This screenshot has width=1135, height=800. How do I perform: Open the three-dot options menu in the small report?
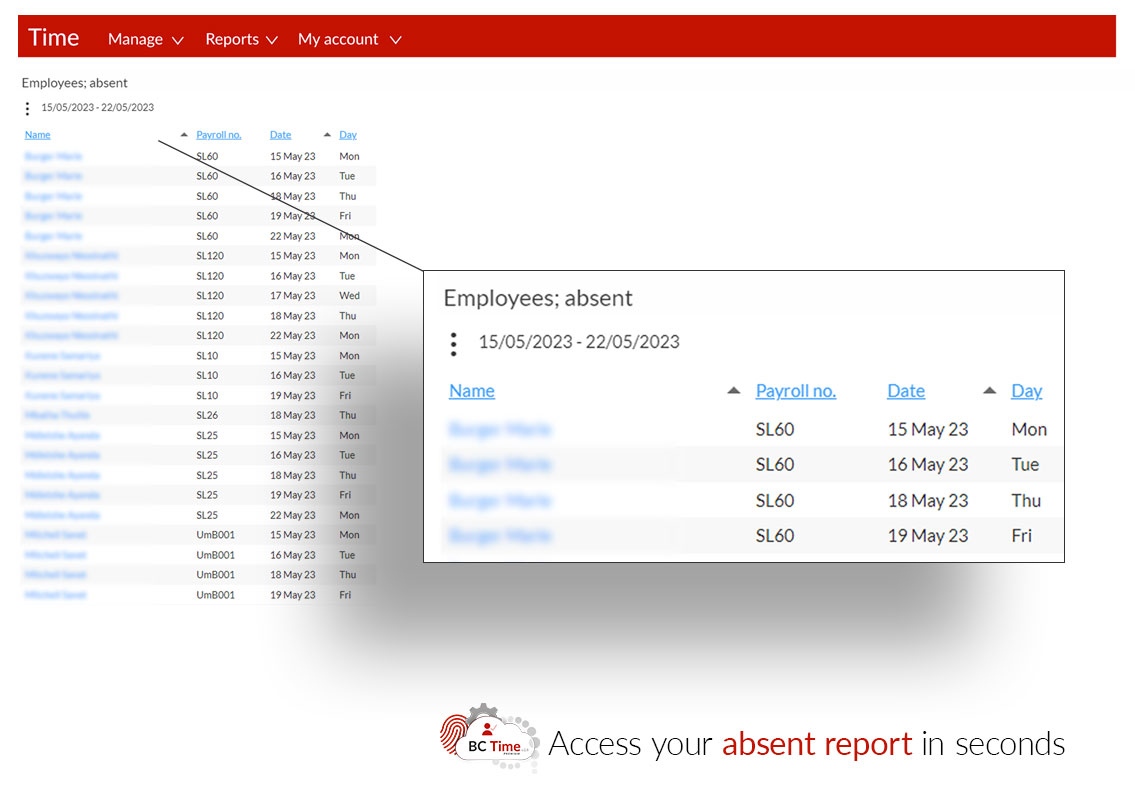27,108
